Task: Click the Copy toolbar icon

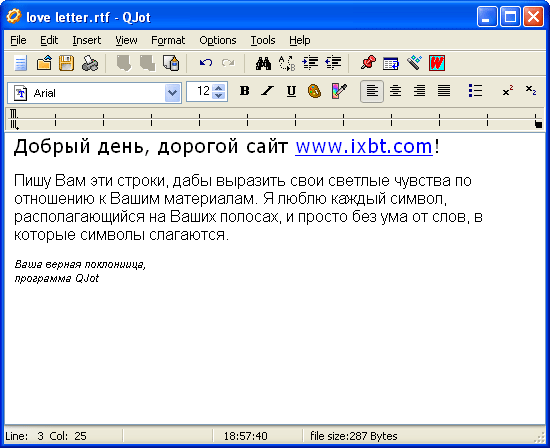Action: point(147,63)
